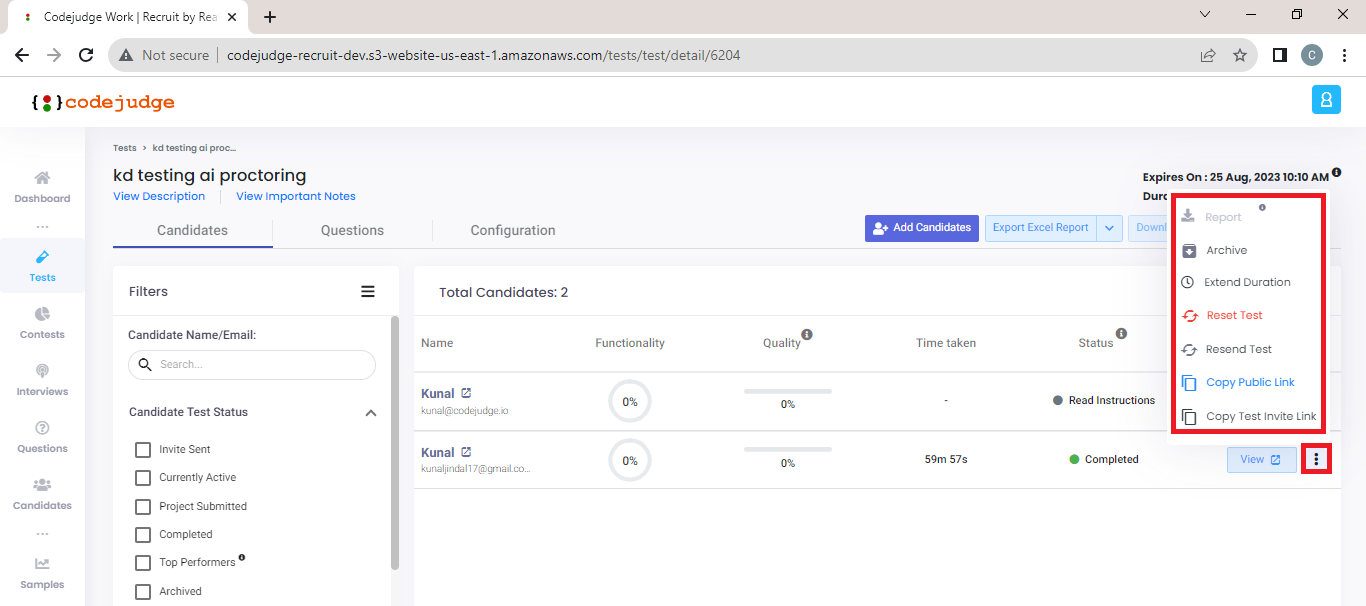Collapse the Candidate Test Status section
1366x606 pixels.
coord(371,412)
